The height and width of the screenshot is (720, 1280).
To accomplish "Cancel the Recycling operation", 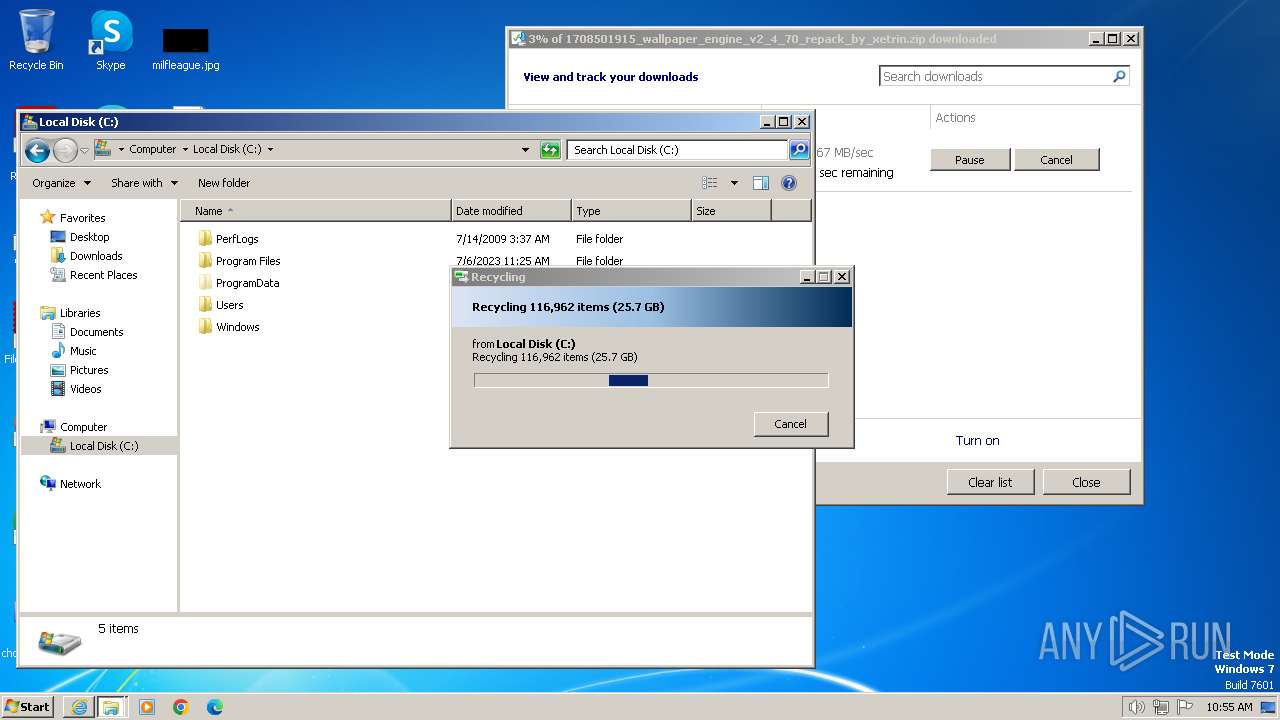I will (790, 424).
